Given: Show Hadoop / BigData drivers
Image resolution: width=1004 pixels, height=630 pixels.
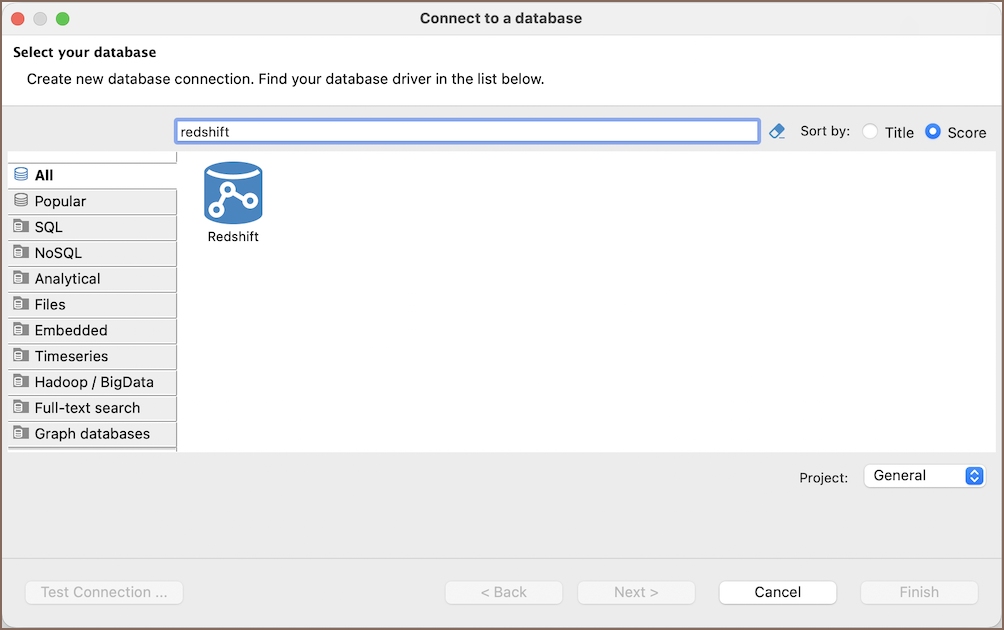Looking at the screenshot, I should pyautogui.click(x=93, y=382).
